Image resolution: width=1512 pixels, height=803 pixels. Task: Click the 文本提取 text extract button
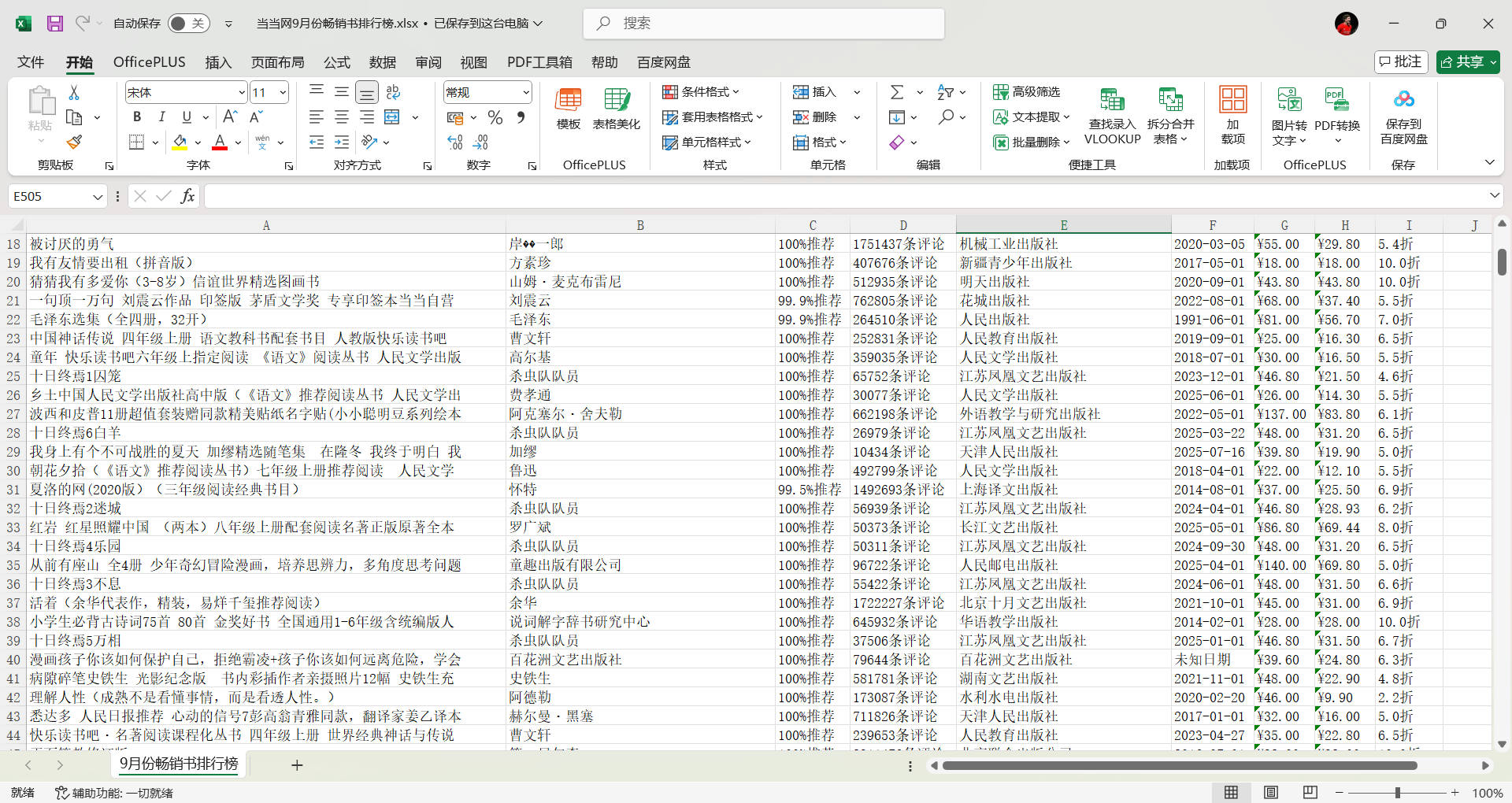click(1032, 117)
